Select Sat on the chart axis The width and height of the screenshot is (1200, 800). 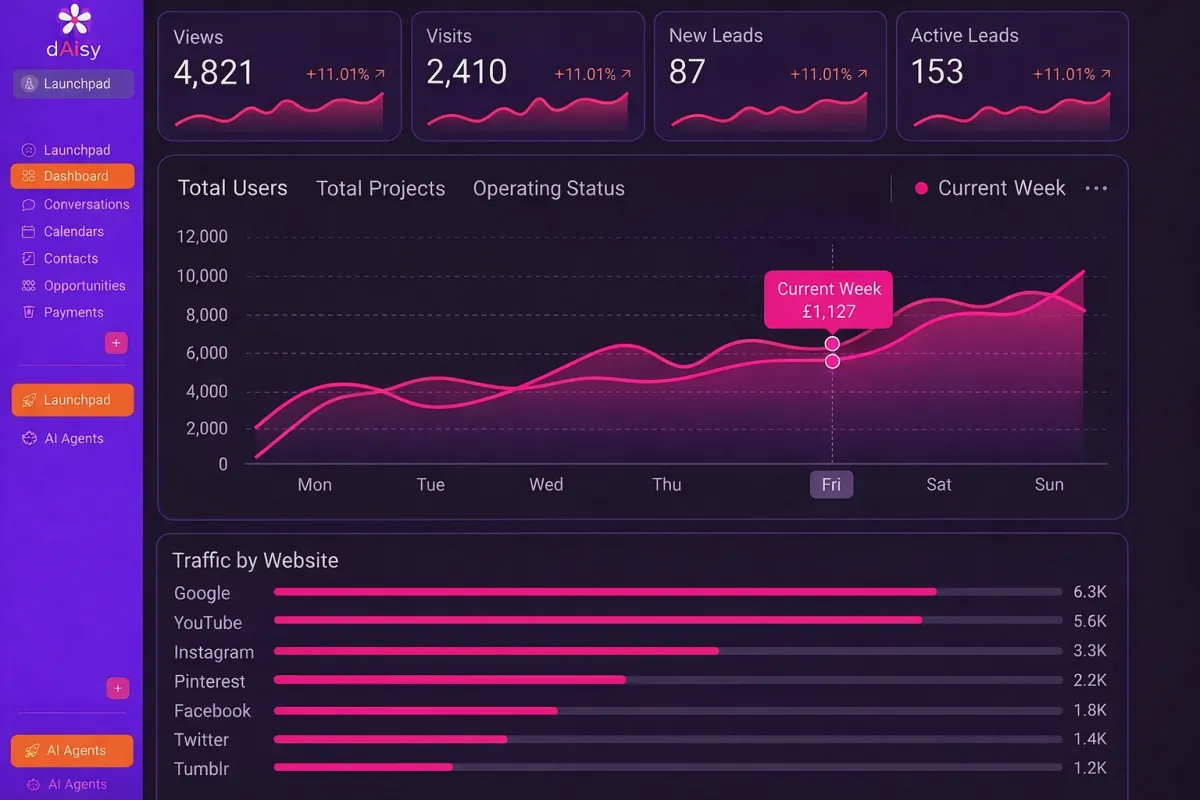pos(939,484)
